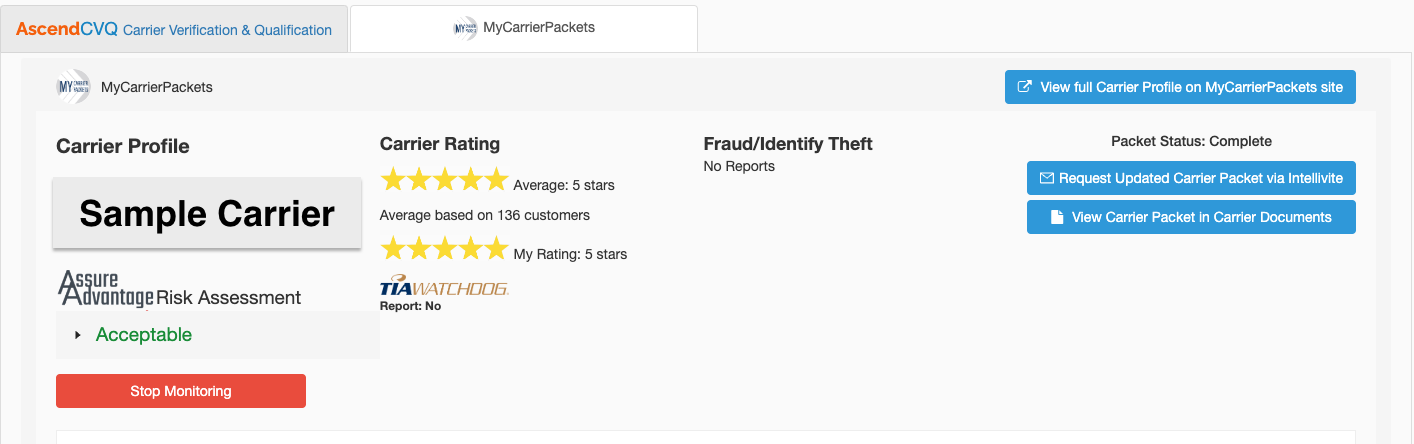The width and height of the screenshot is (1414, 444).
Task: Open View full Carrier Profile on MyCarrierPackets site
Action: click(x=1180, y=87)
